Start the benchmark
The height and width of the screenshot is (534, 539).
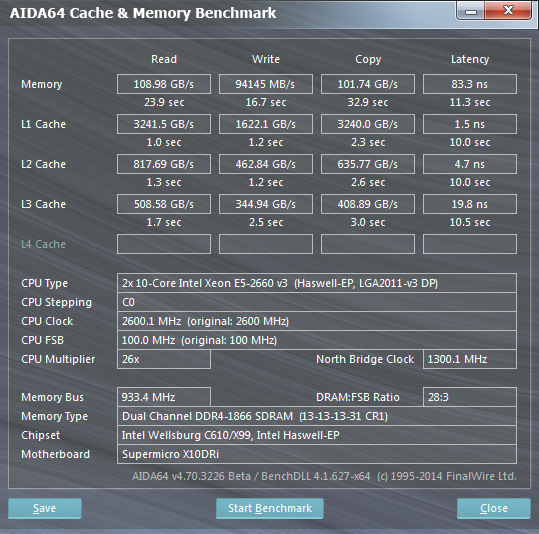pyautogui.click(x=270, y=508)
